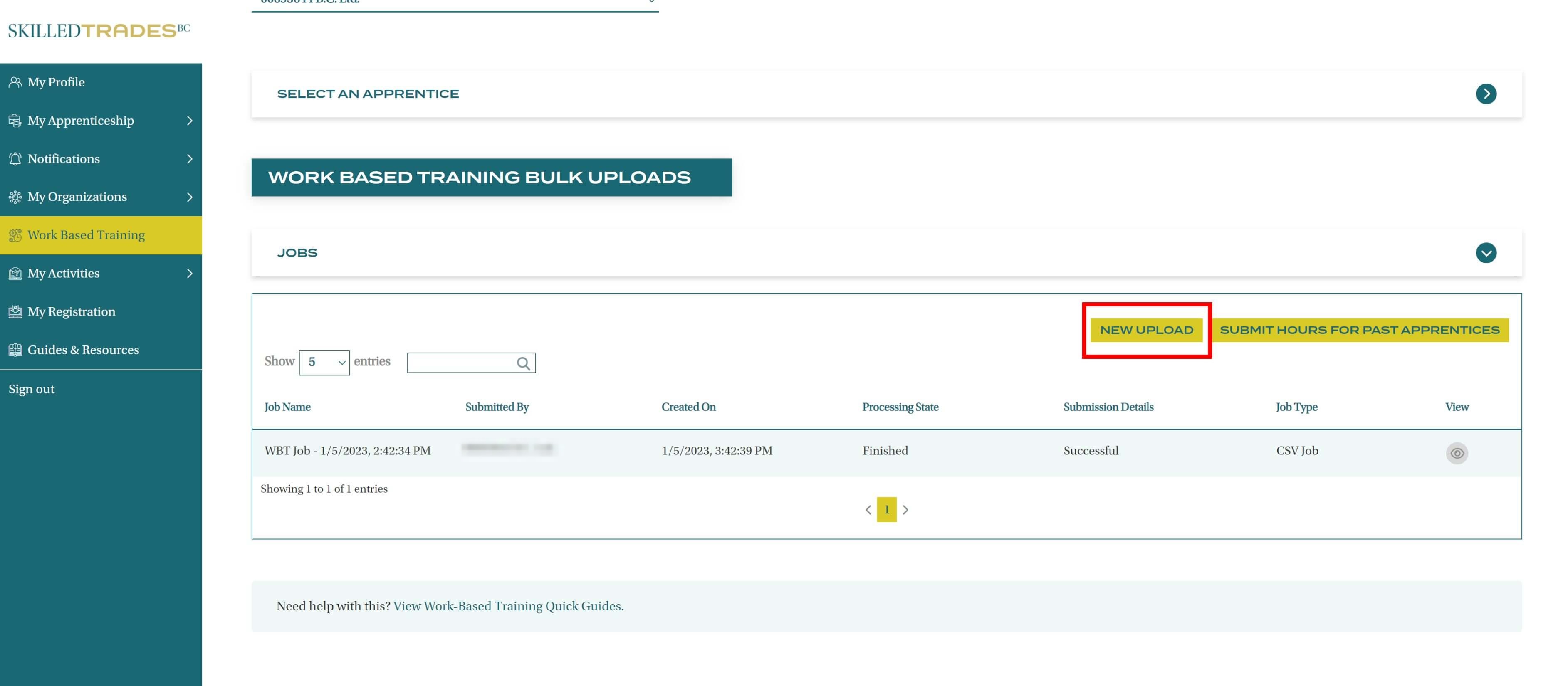The height and width of the screenshot is (686, 1568).
Task: View the WBT Job with eye icon
Action: [1456, 453]
